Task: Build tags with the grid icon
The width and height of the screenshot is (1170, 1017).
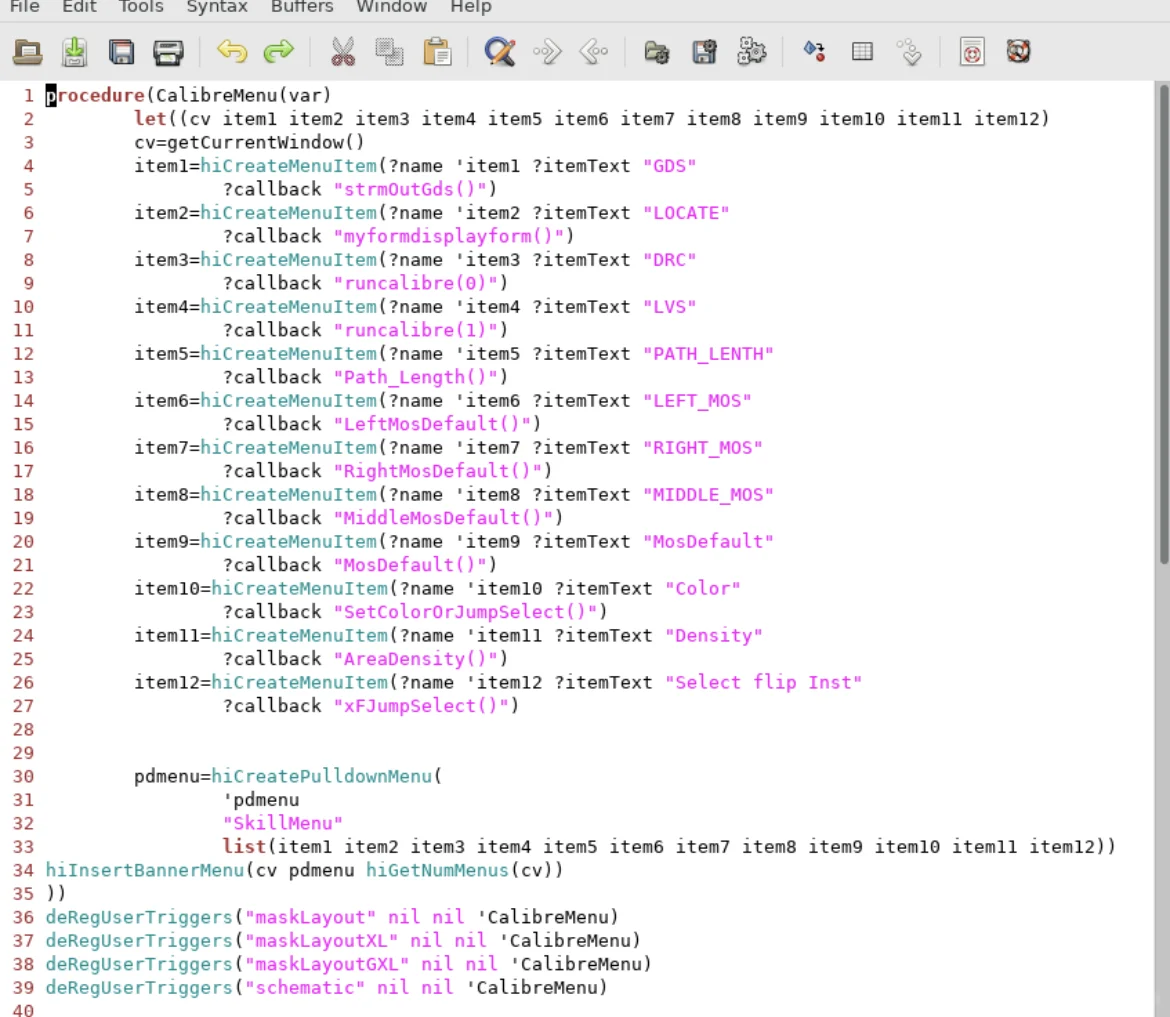Action: [x=862, y=51]
